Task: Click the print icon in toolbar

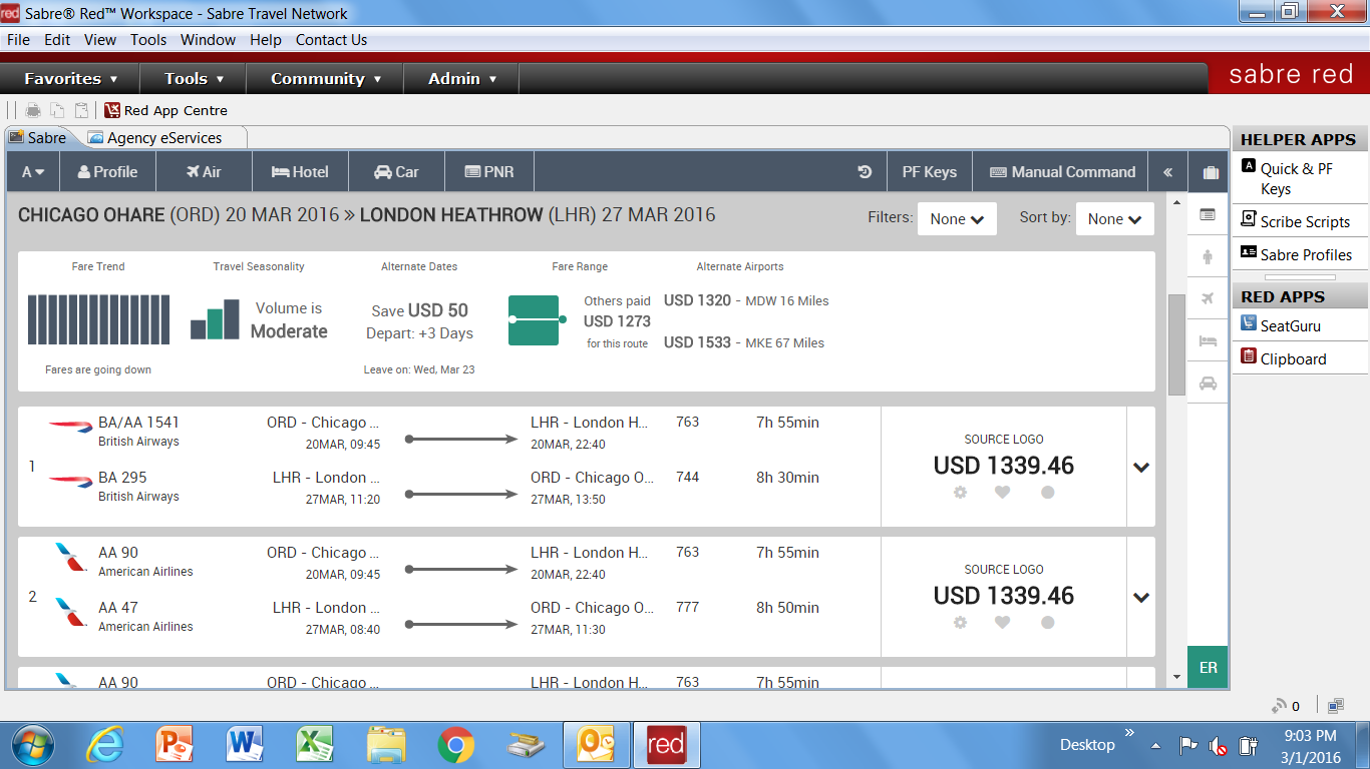Action: tap(33, 110)
